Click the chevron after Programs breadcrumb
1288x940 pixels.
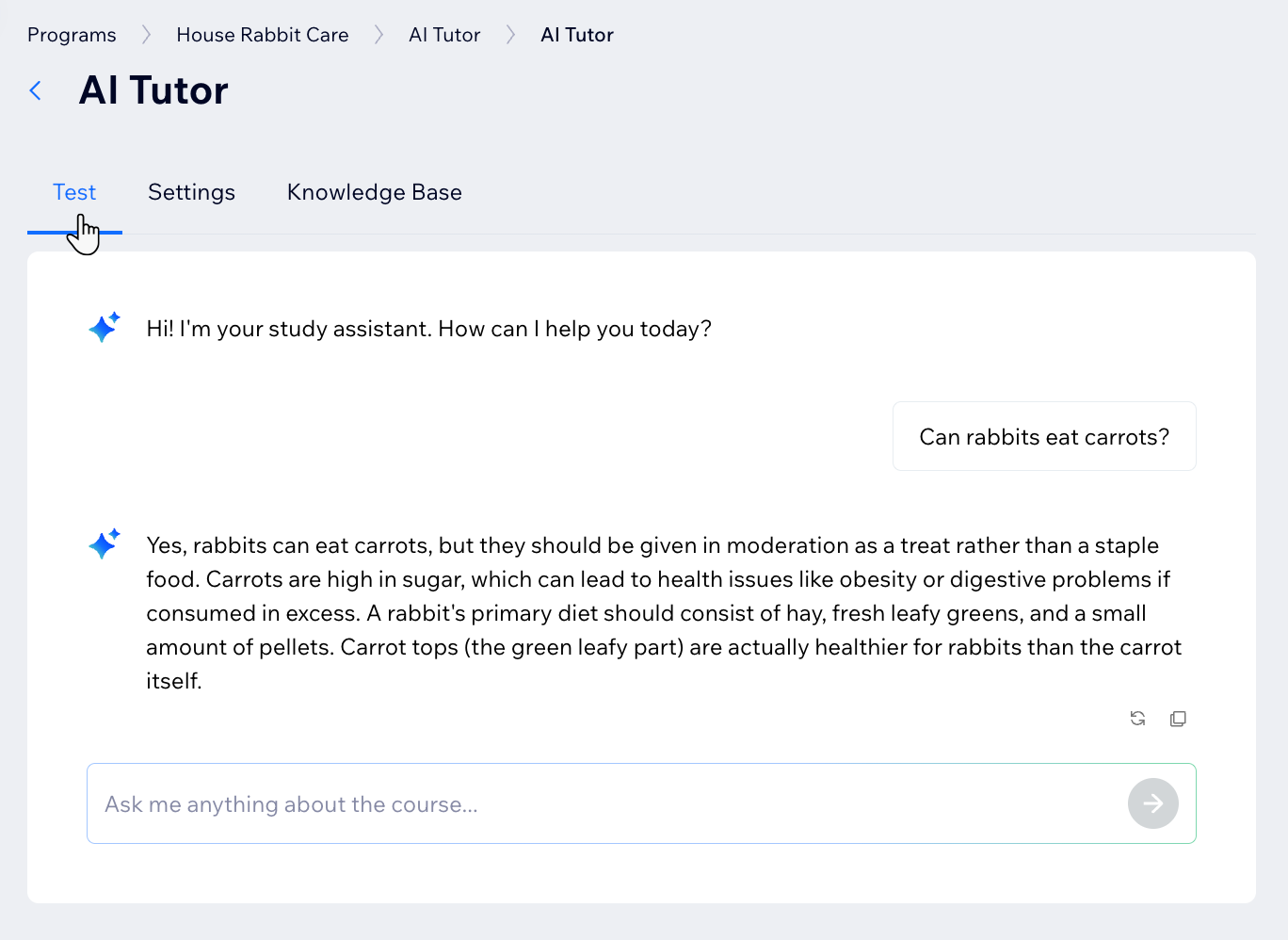pyautogui.click(x=146, y=35)
